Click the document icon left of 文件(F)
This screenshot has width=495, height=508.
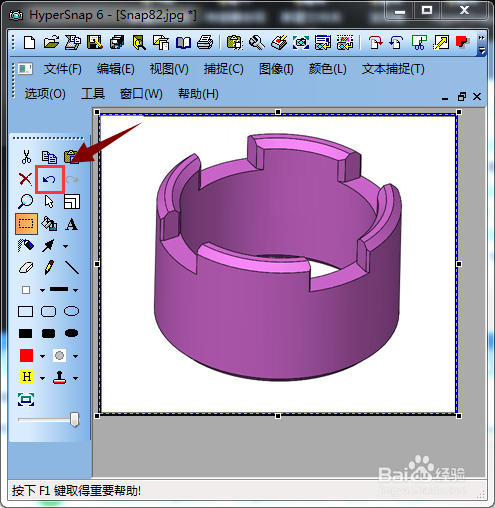[25, 69]
